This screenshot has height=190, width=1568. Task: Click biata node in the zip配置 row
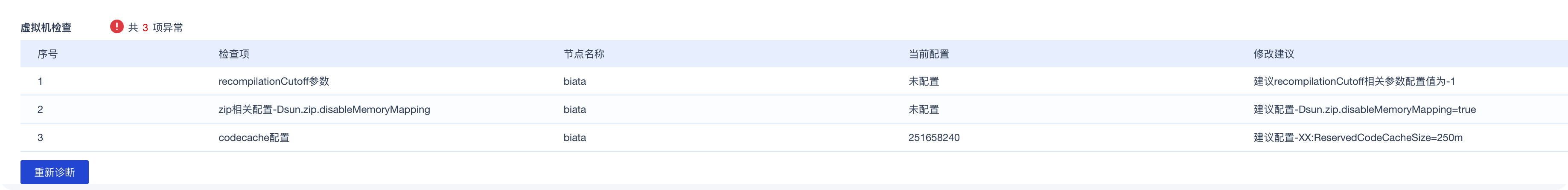click(574, 110)
